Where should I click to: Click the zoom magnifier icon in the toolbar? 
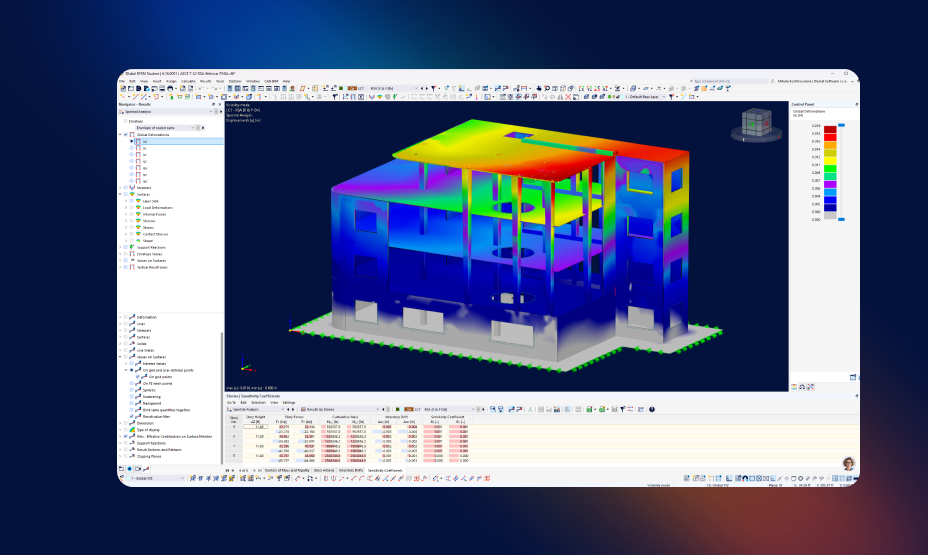(547, 88)
